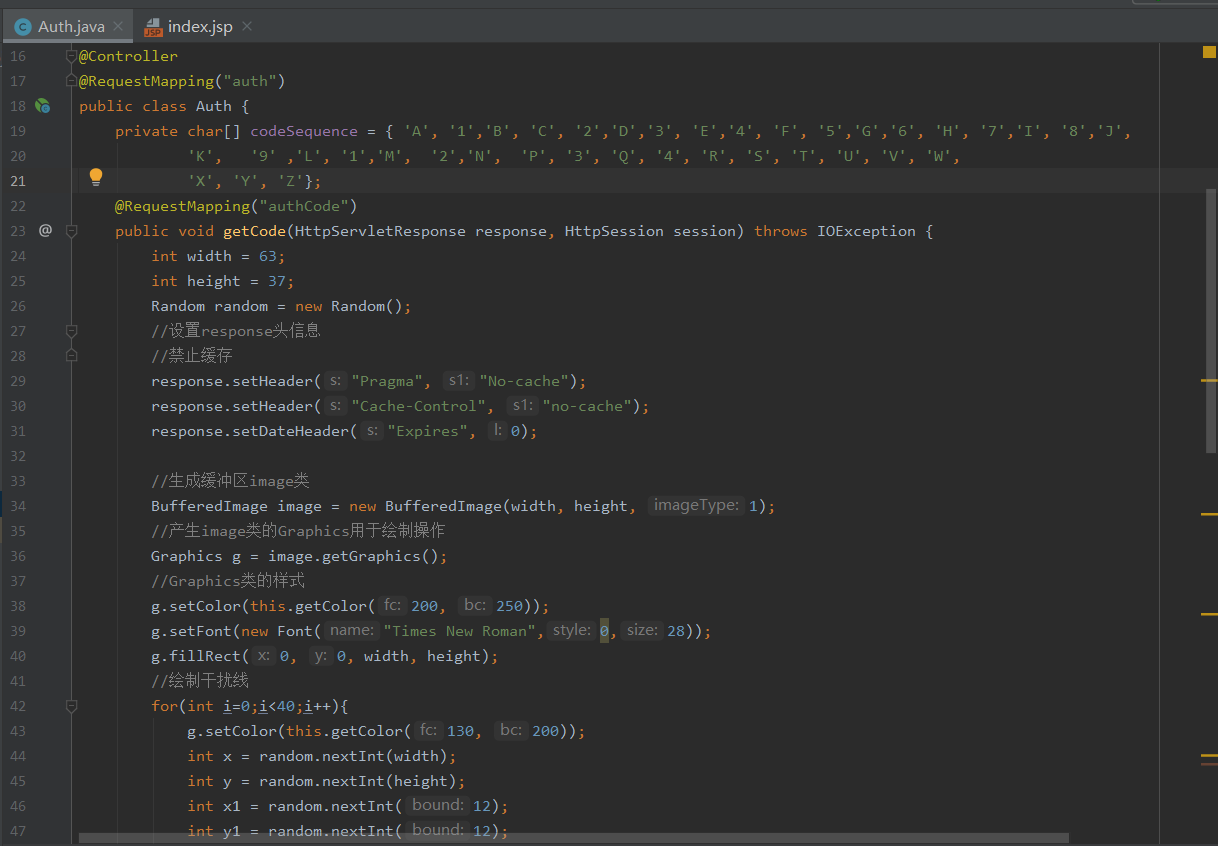
Task: Close the index.jsp tab
Action: click(x=247, y=27)
